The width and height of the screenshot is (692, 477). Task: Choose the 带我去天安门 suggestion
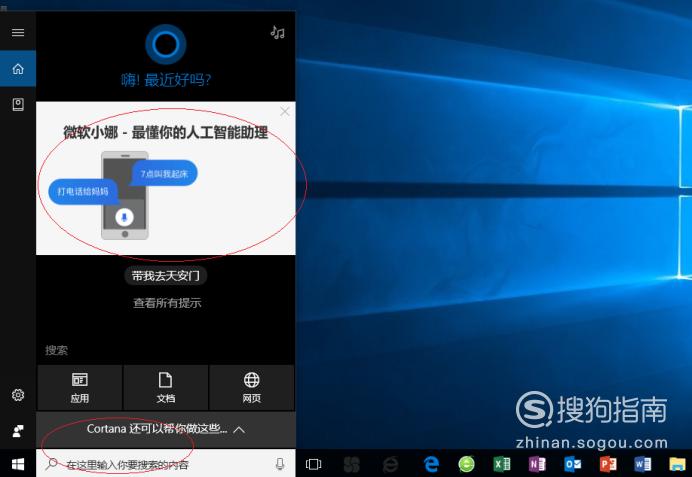click(165, 276)
